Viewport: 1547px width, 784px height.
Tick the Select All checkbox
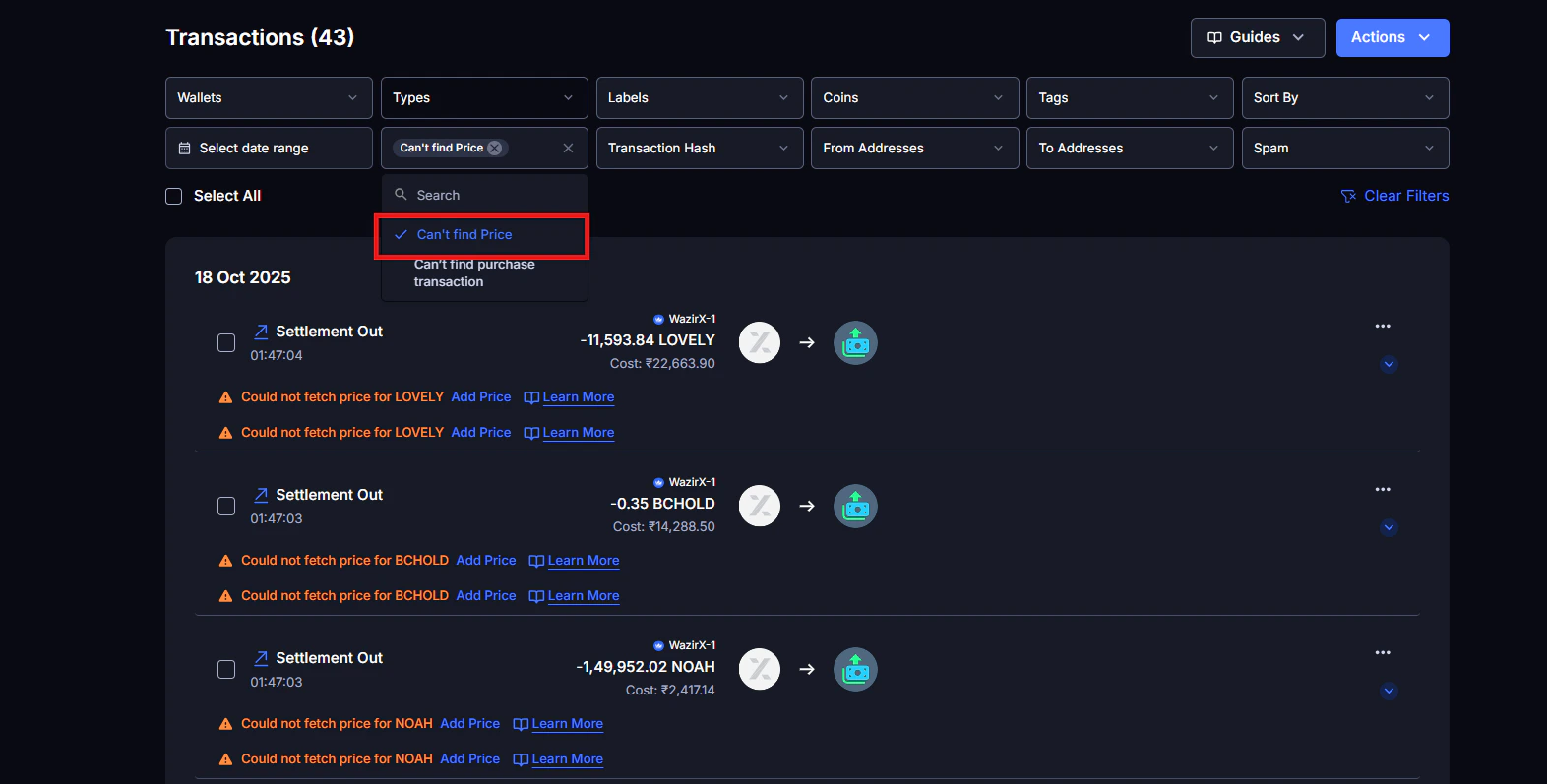point(174,197)
